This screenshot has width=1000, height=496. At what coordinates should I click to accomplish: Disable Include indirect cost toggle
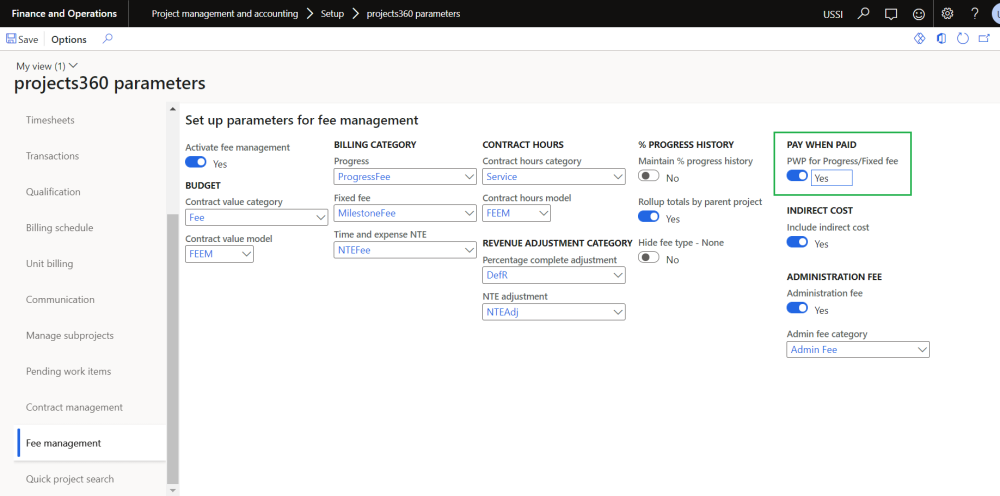pyautogui.click(x=797, y=243)
